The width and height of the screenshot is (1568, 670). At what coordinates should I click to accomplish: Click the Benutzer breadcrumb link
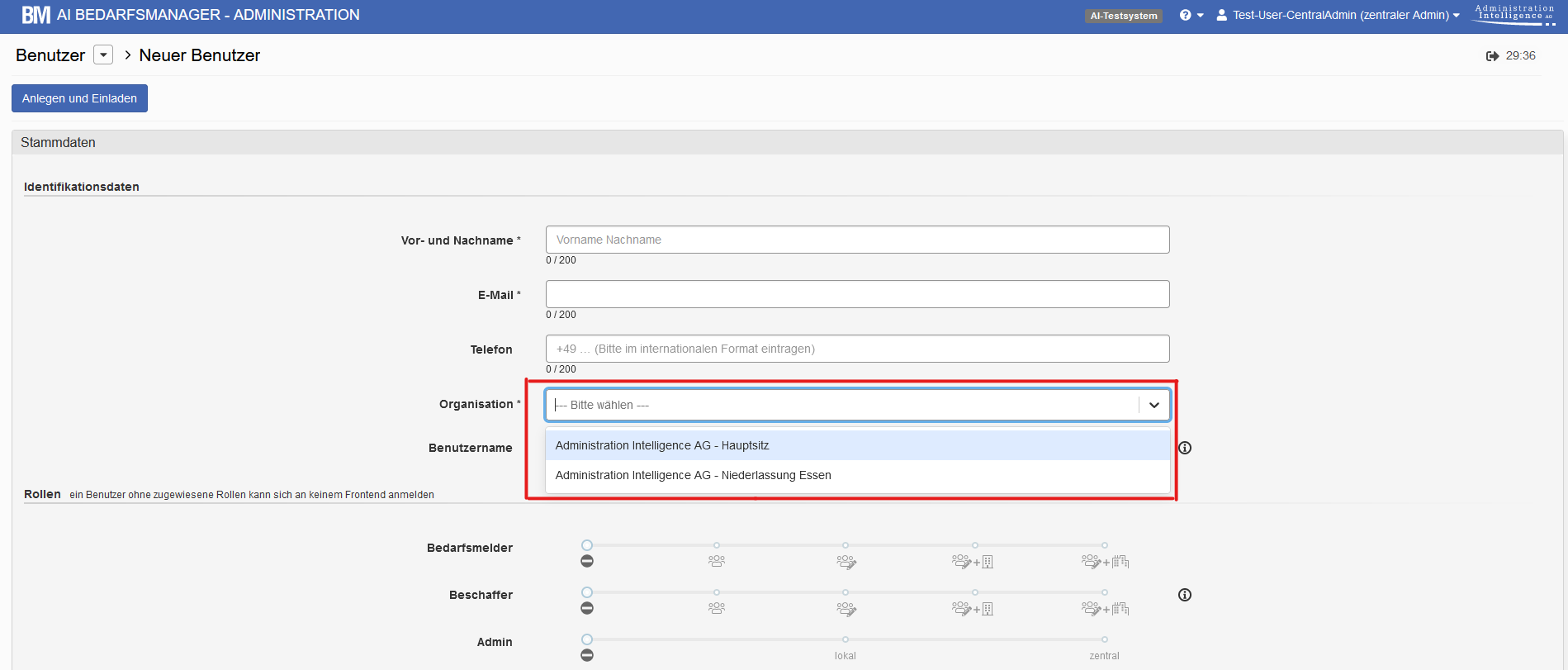point(50,55)
